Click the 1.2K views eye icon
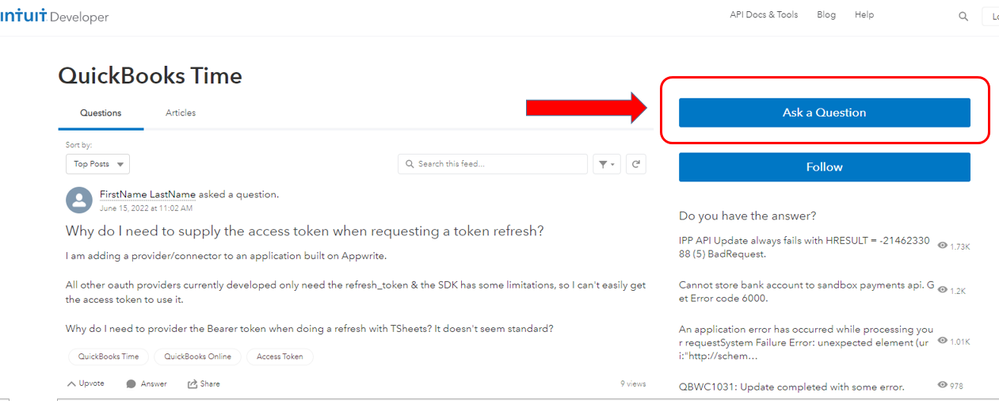999x401 pixels. tap(942, 289)
